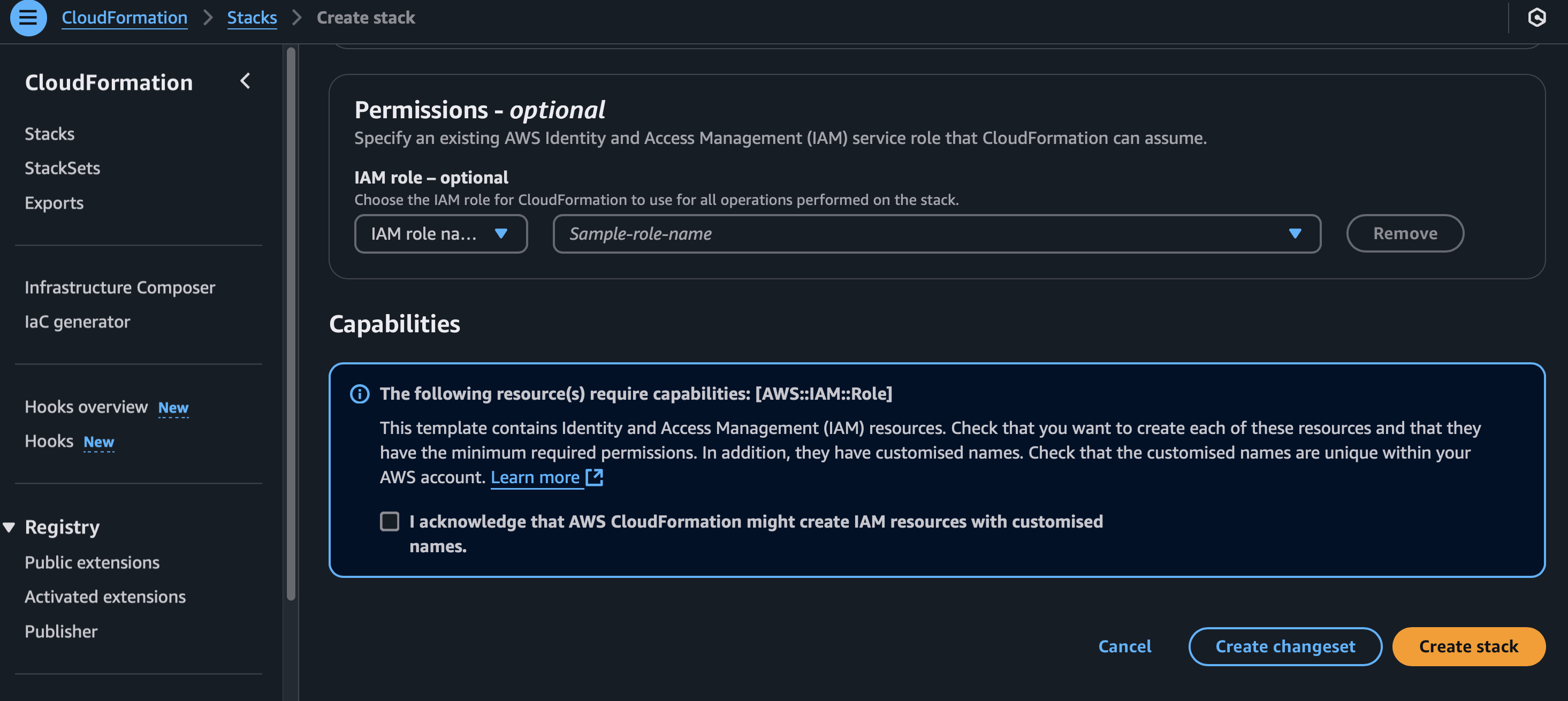This screenshot has height=701, width=1568.
Task: Open StackSets in the sidebar
Action: (x=62, y=168)
